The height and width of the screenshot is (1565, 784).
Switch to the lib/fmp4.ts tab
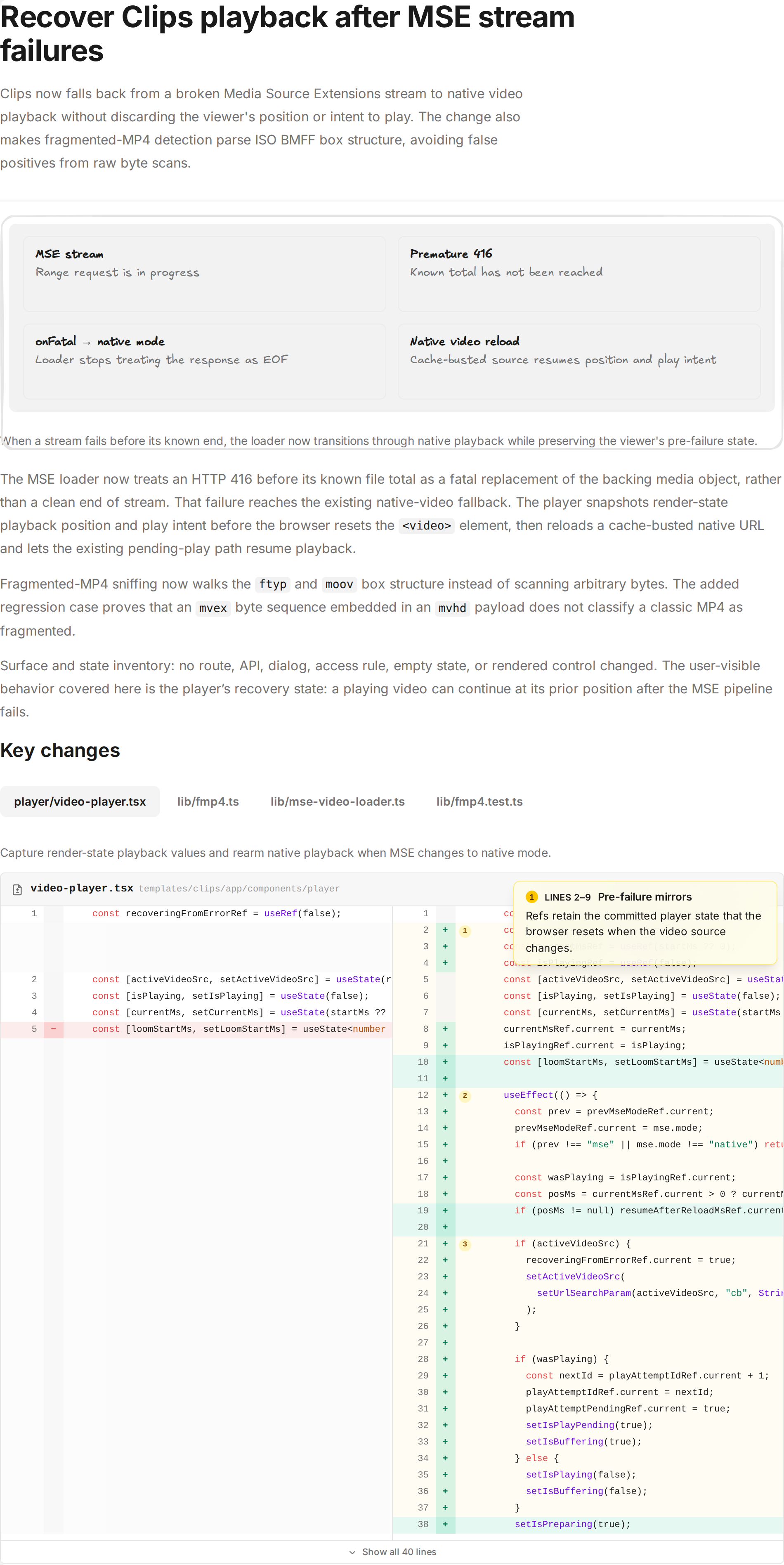(208, 801)
